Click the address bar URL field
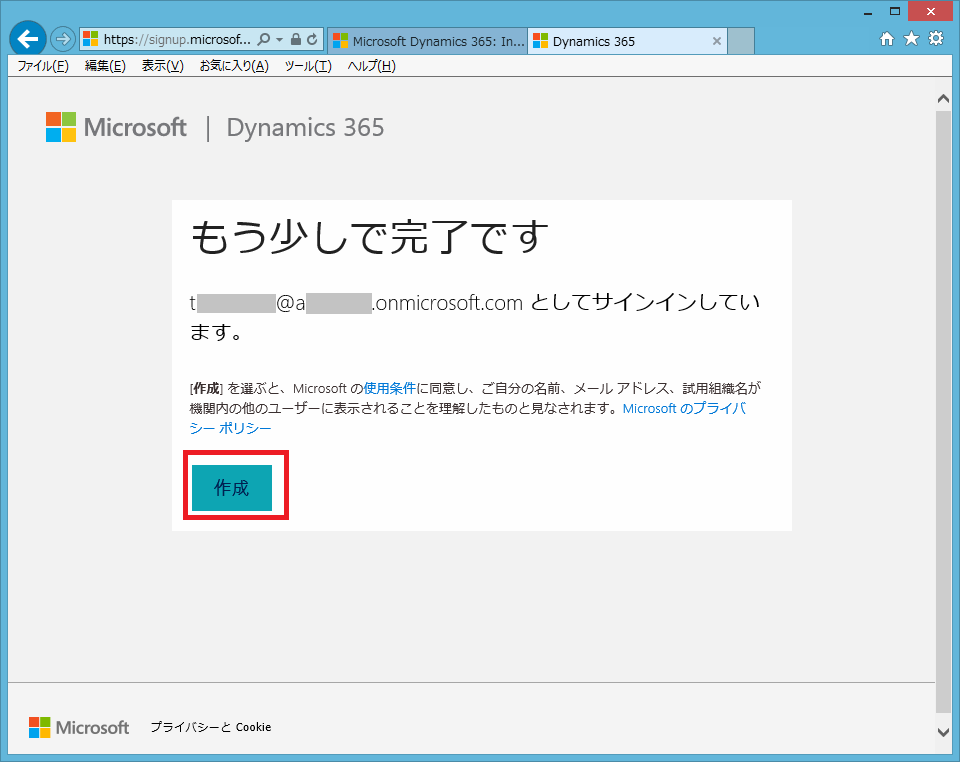 (x=177, y=40)
